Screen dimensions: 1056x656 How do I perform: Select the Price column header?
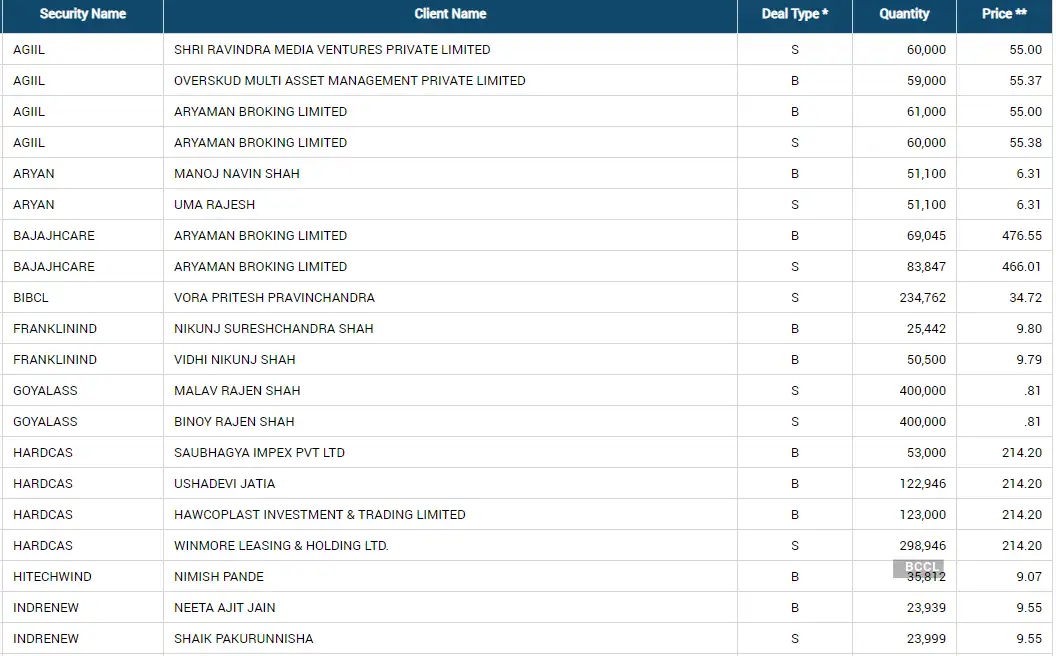(1004, 14)
